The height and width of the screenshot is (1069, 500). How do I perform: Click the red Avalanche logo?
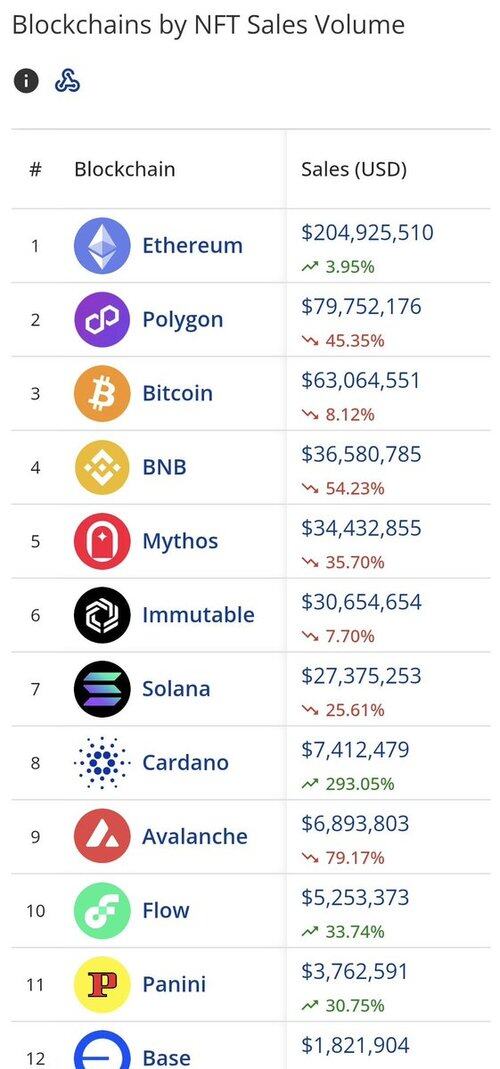click(102, 837)
